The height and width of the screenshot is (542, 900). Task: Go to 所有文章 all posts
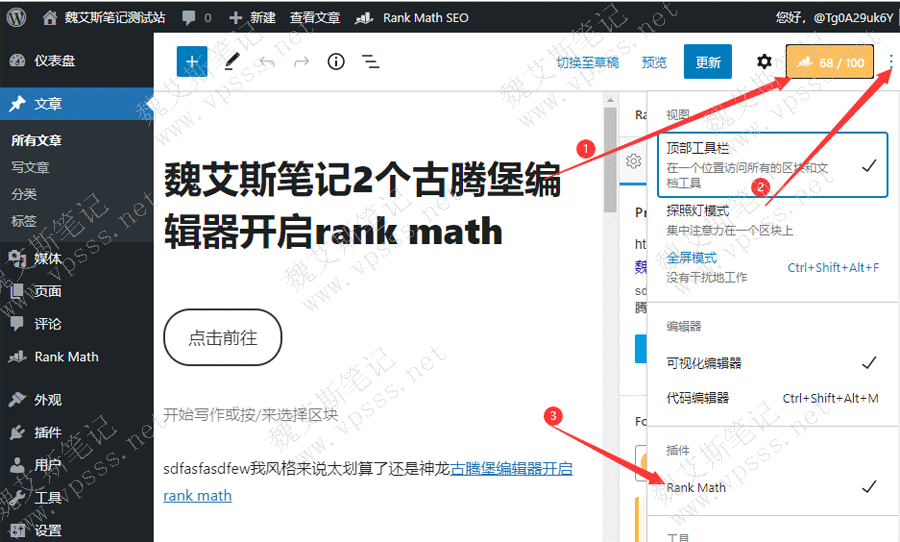tap(36, 140)
